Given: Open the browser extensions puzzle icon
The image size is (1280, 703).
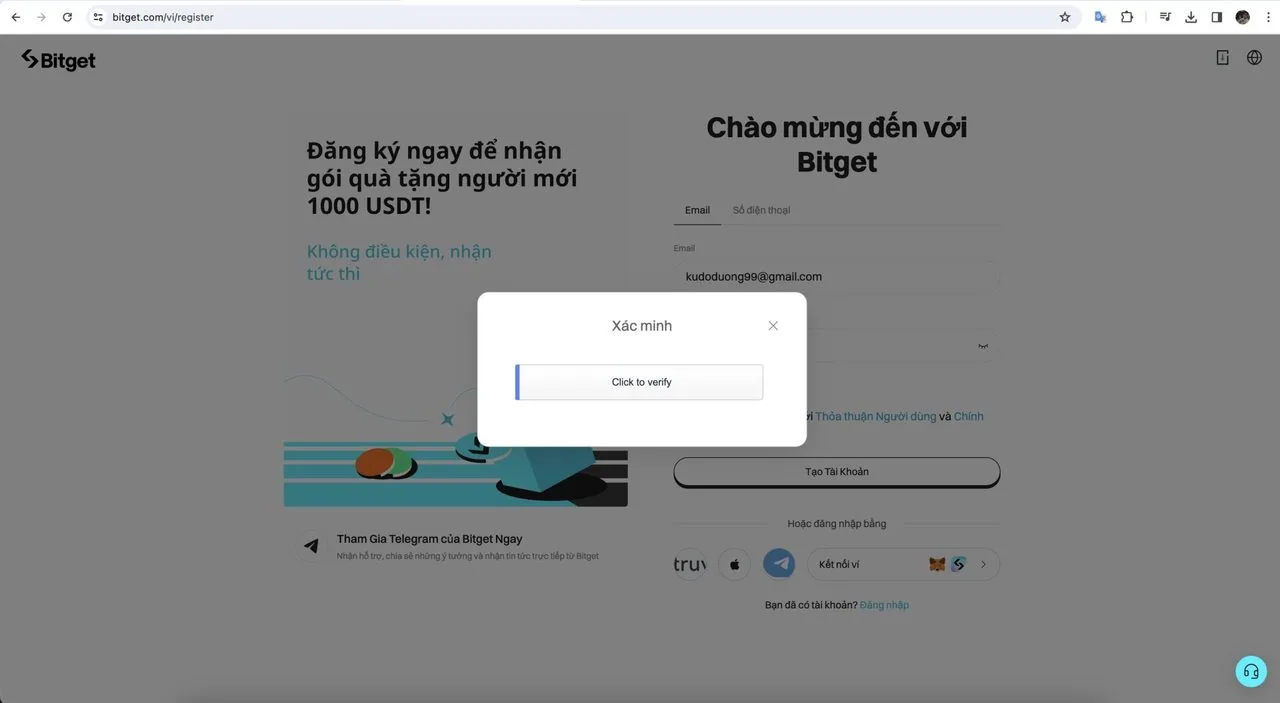Looking at the screenshot, I should [x=1127, y=17].
